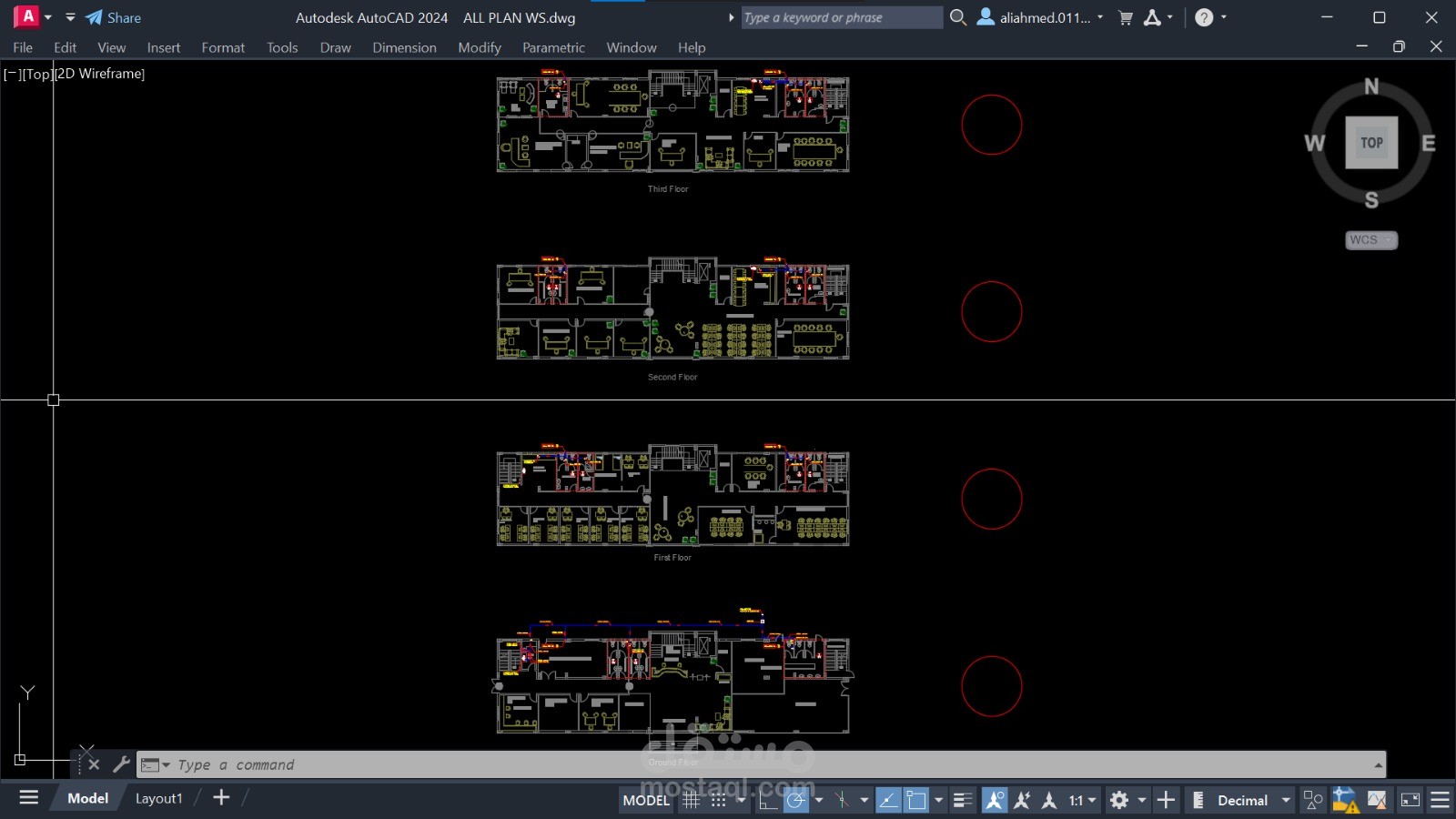Click the MODEL space status button
The width and height of the screenshot is (1456, 819).
pyautogui.click(x=646, y=801)
